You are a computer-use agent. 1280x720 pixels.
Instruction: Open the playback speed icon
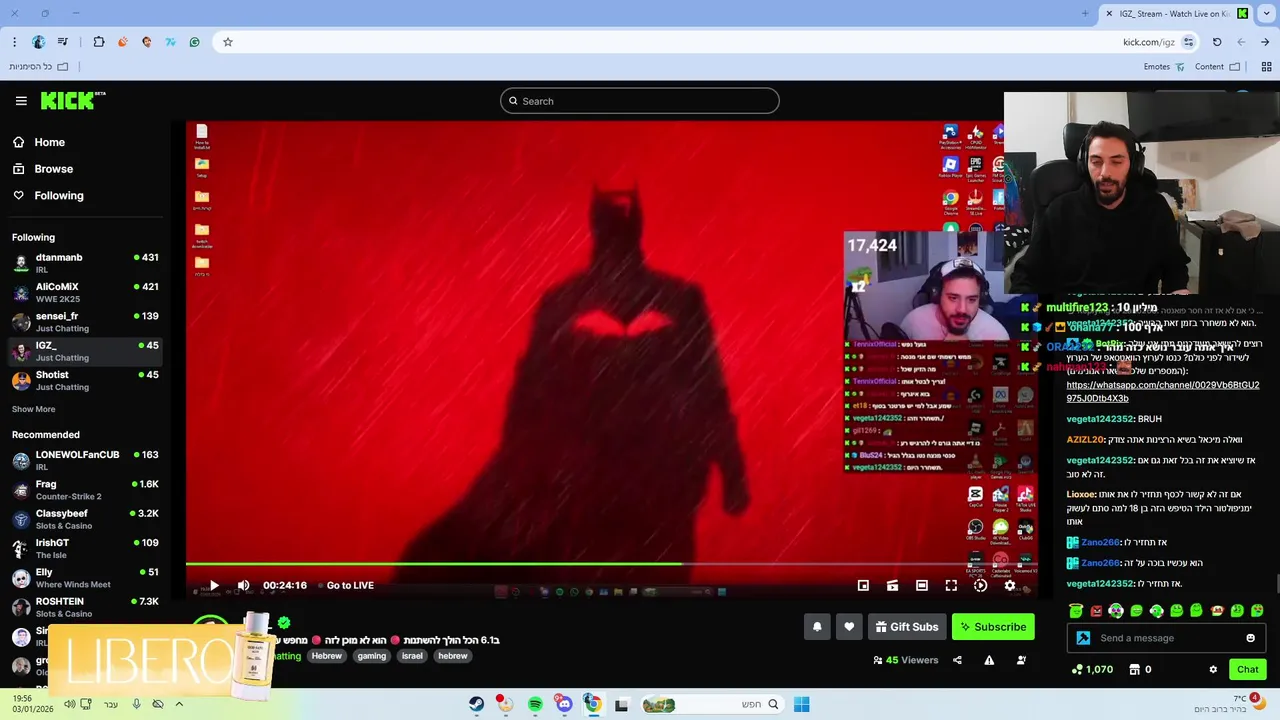[x=980, y=585]
